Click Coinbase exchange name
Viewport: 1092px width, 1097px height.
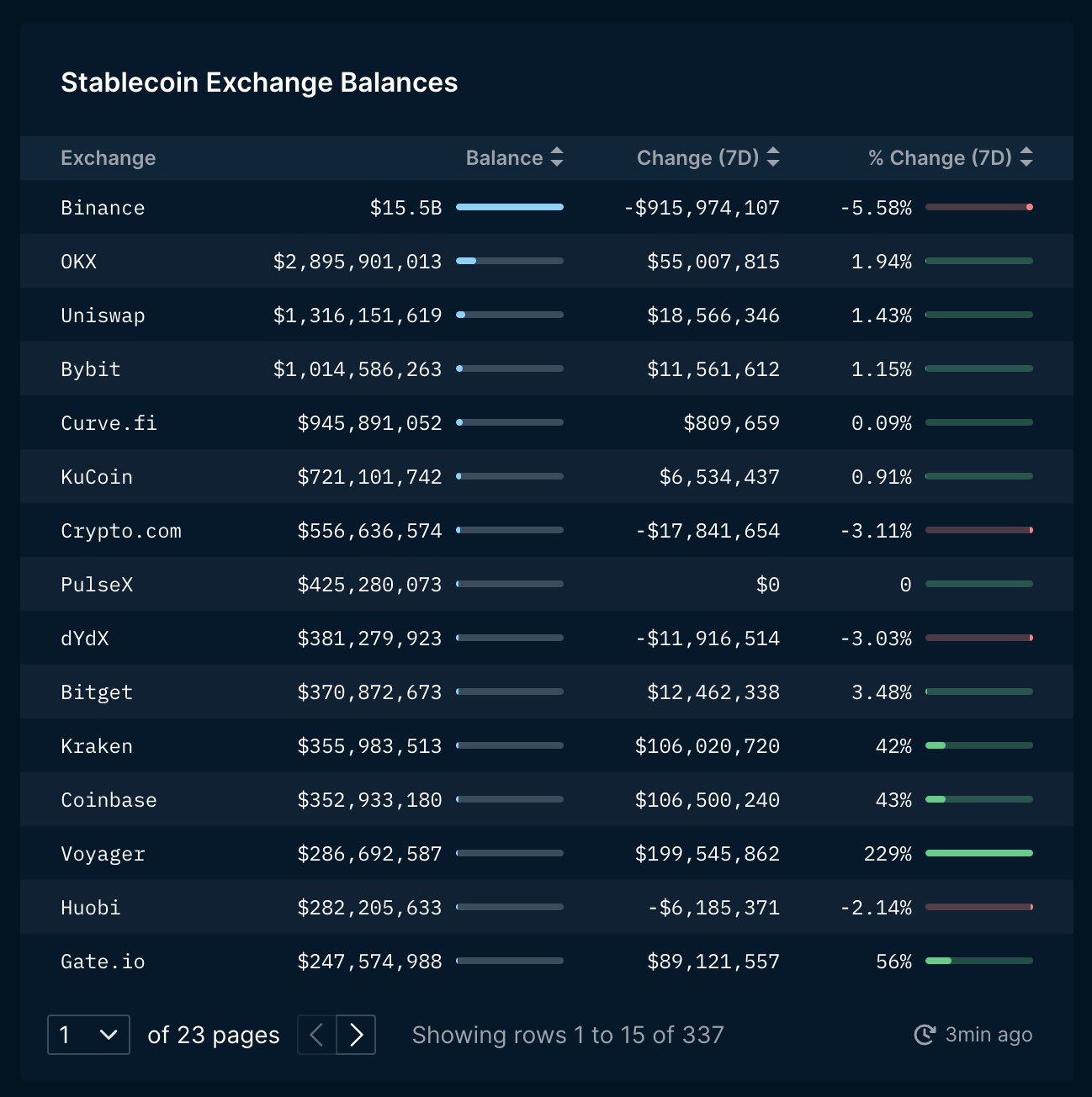[x=109, y=800]
